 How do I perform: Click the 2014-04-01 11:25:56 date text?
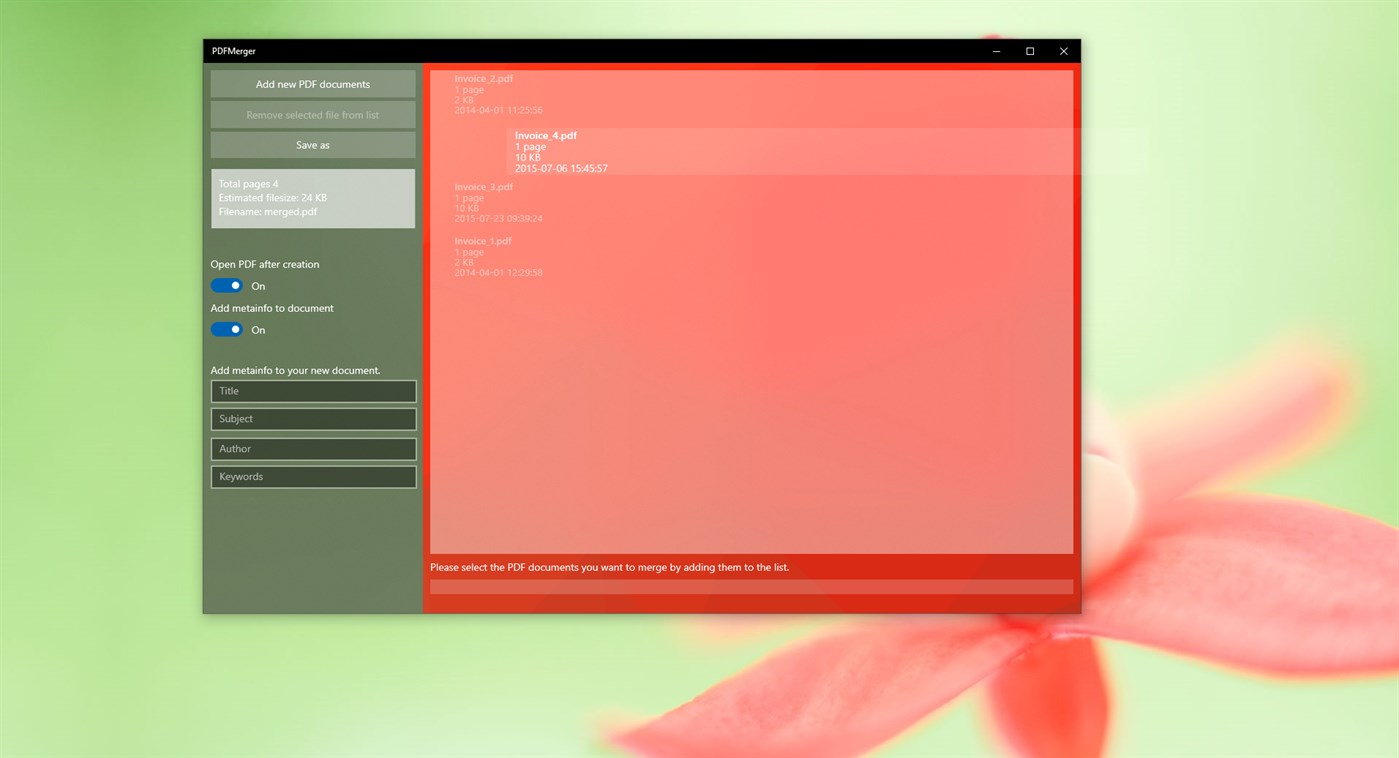pyautogui.click(x=498, y=111)
